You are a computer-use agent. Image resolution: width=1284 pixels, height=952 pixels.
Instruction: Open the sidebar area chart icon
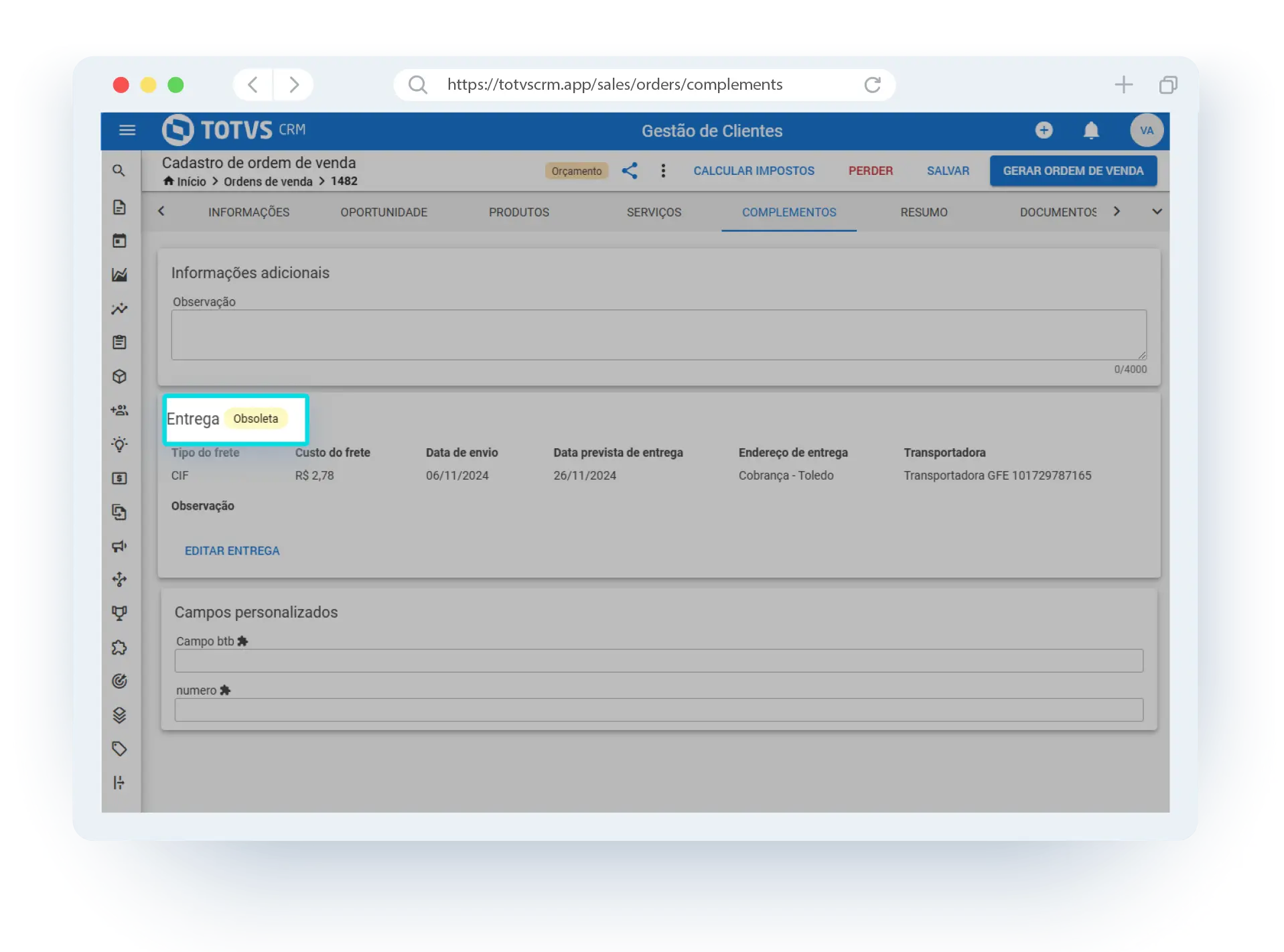[119, 275]
